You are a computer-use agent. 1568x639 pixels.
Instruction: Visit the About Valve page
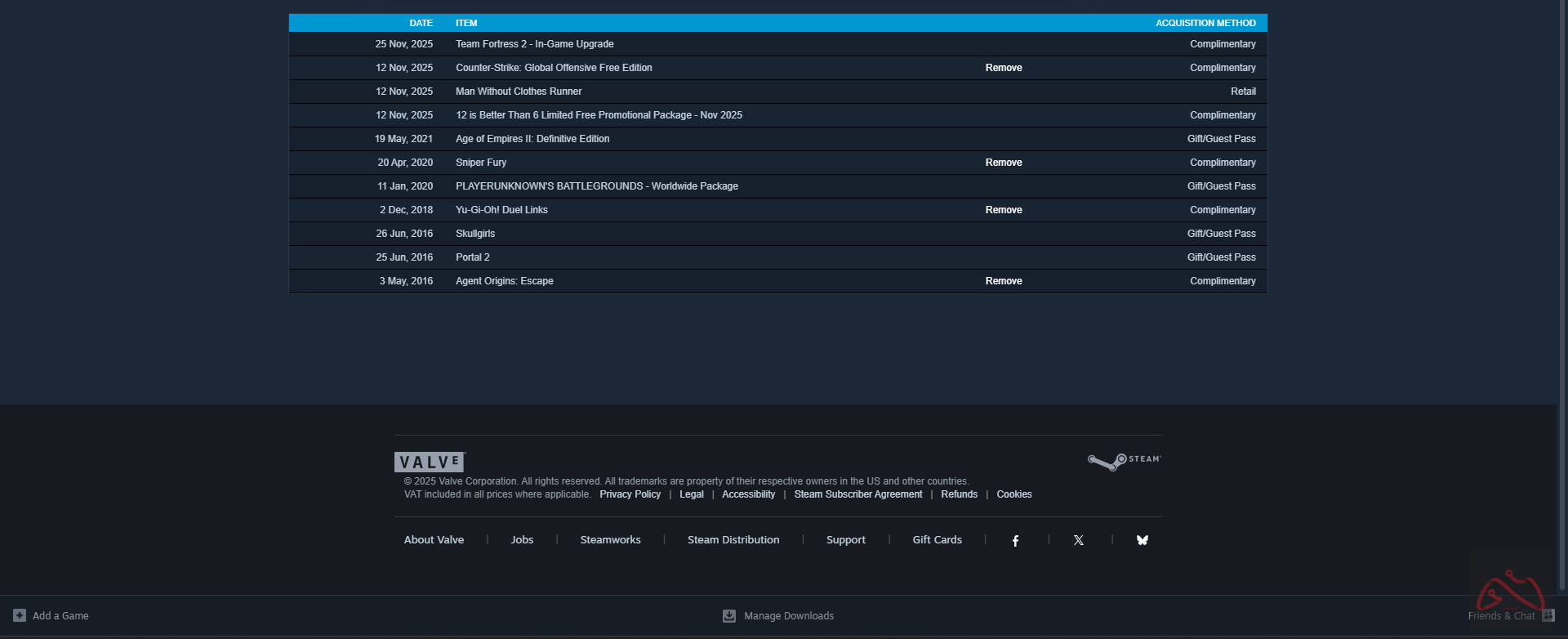(x=434, y=540)
